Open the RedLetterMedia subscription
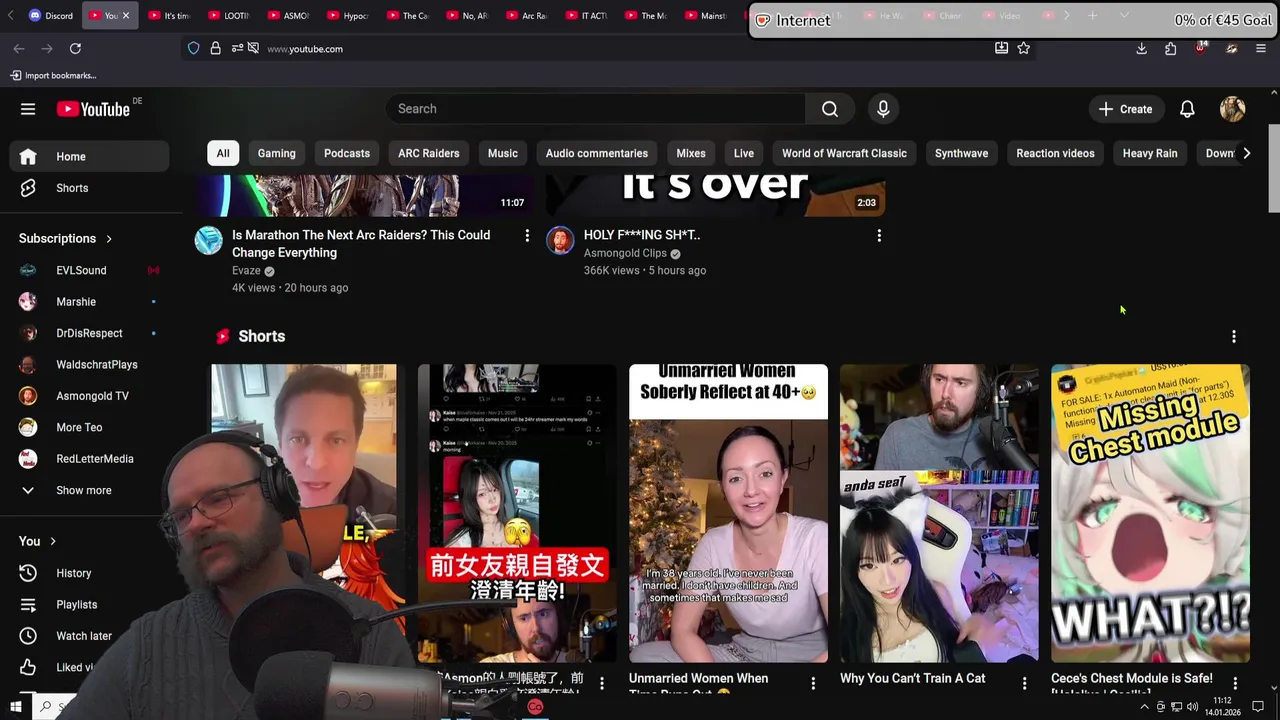This screenshot has width=1280, height=720. [x=90, y=459]
